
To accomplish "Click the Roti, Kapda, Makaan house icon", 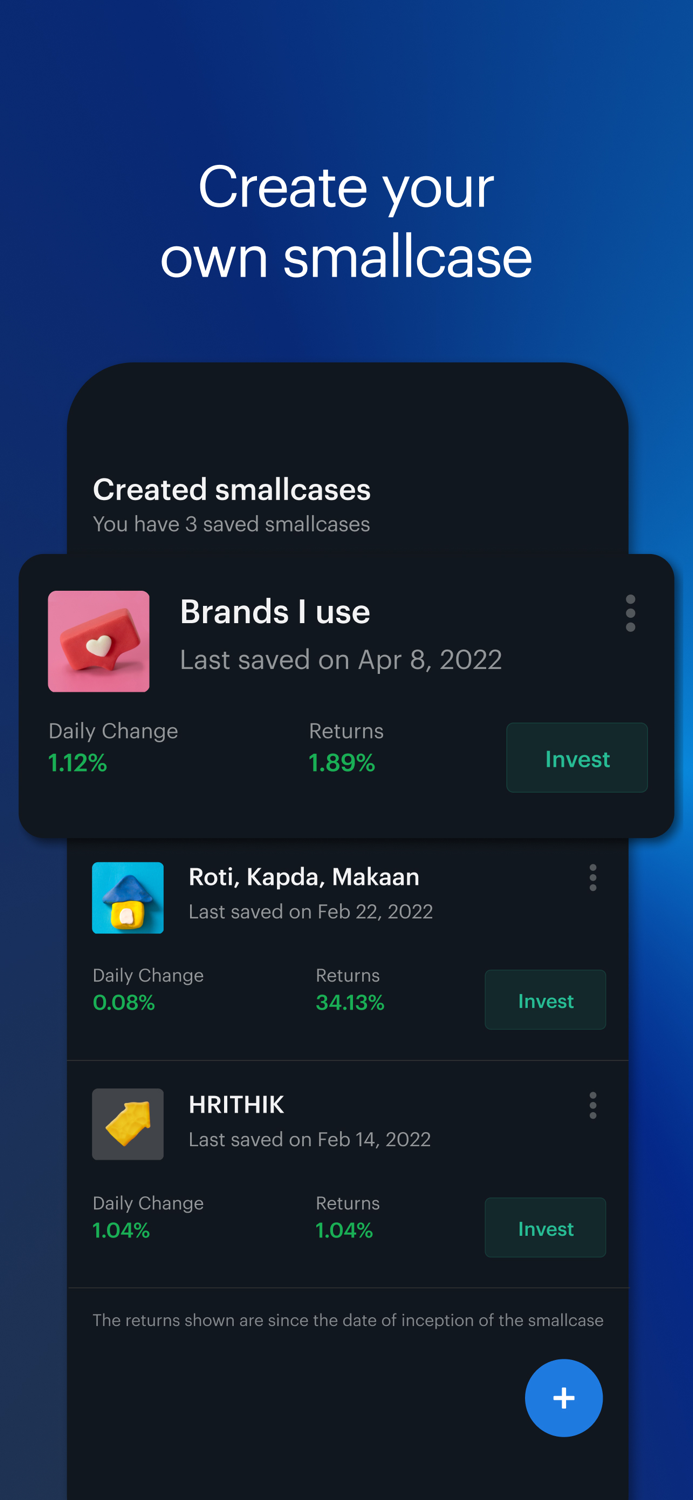I will click(127, 897).
